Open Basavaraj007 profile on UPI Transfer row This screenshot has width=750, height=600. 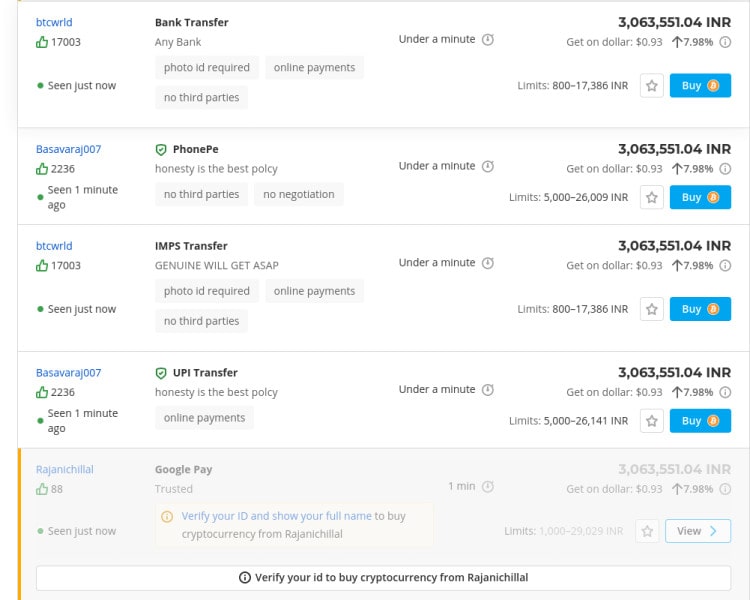[68, 373]
